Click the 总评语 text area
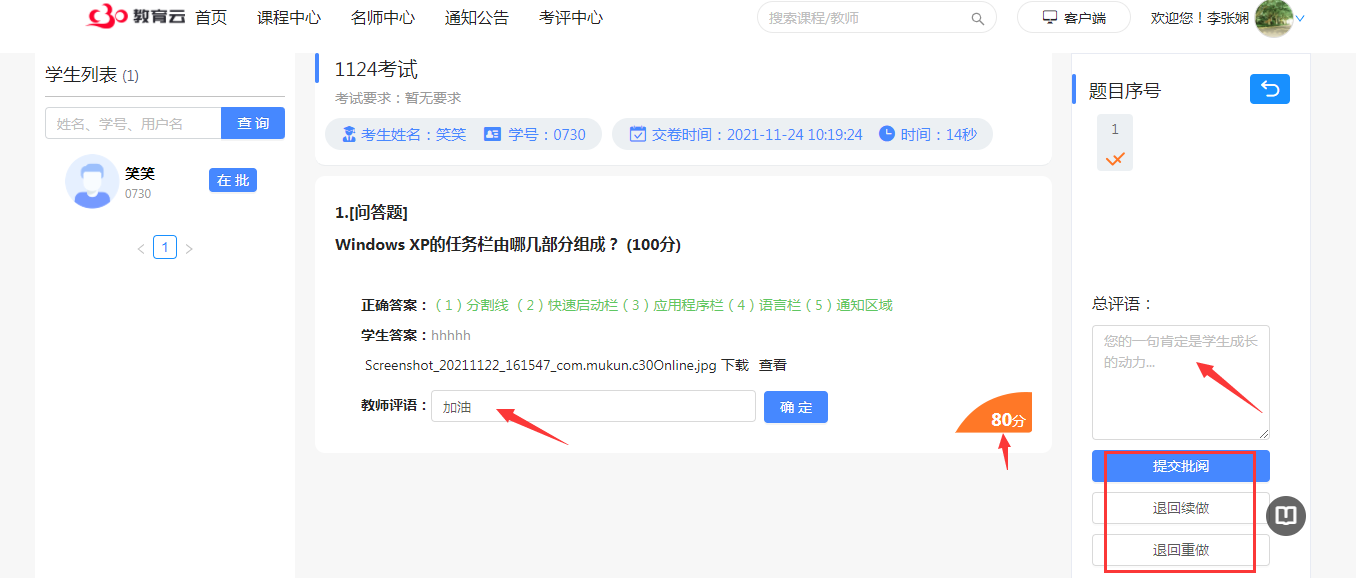This screenshot has width=1356, height=578. pyautogui.click(x=1180, y=382)
